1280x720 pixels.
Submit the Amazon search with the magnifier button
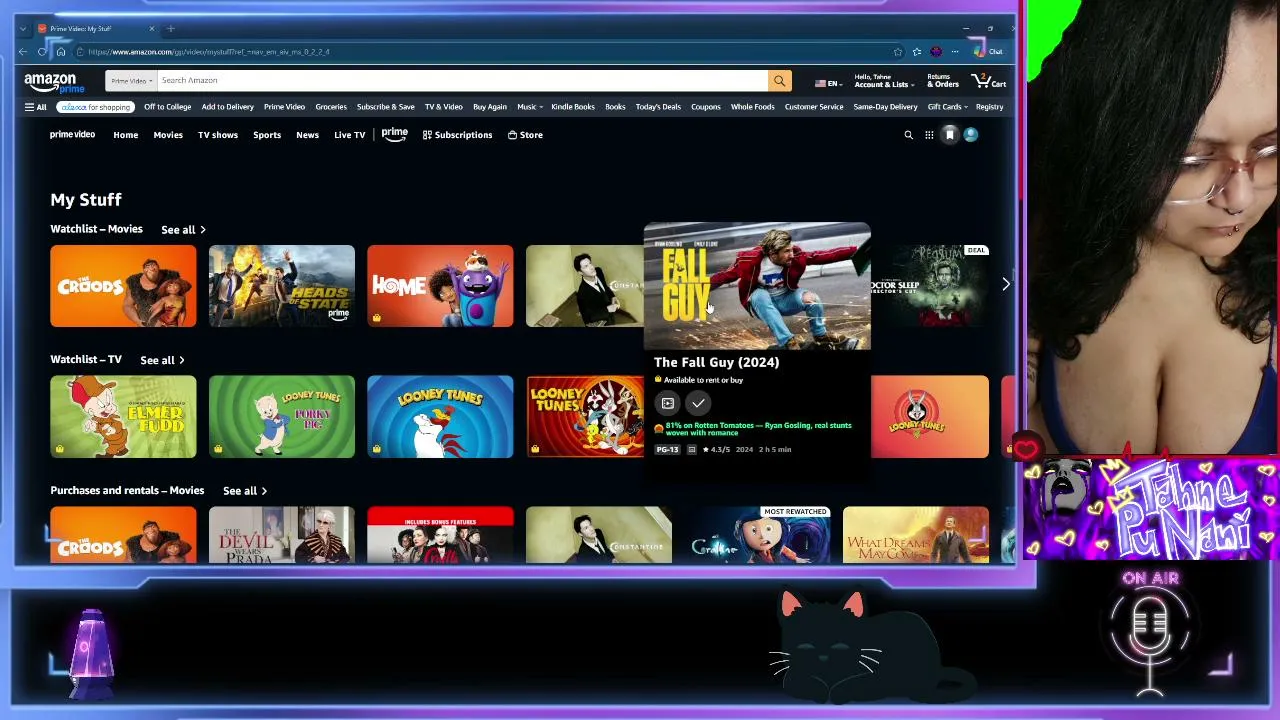point(779,81)
